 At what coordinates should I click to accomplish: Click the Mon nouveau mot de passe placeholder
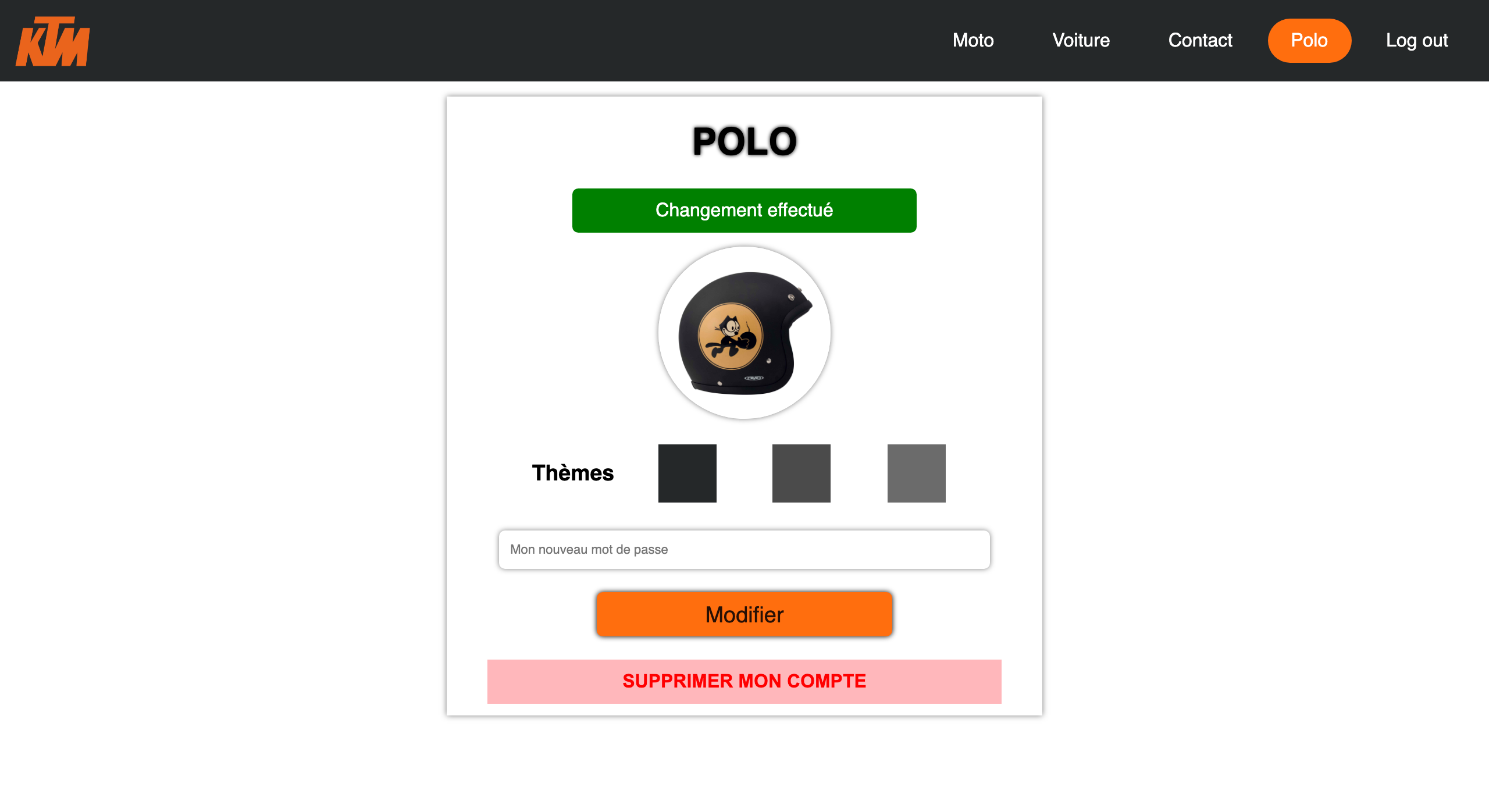pyautogui.click(x=589, y=549)
